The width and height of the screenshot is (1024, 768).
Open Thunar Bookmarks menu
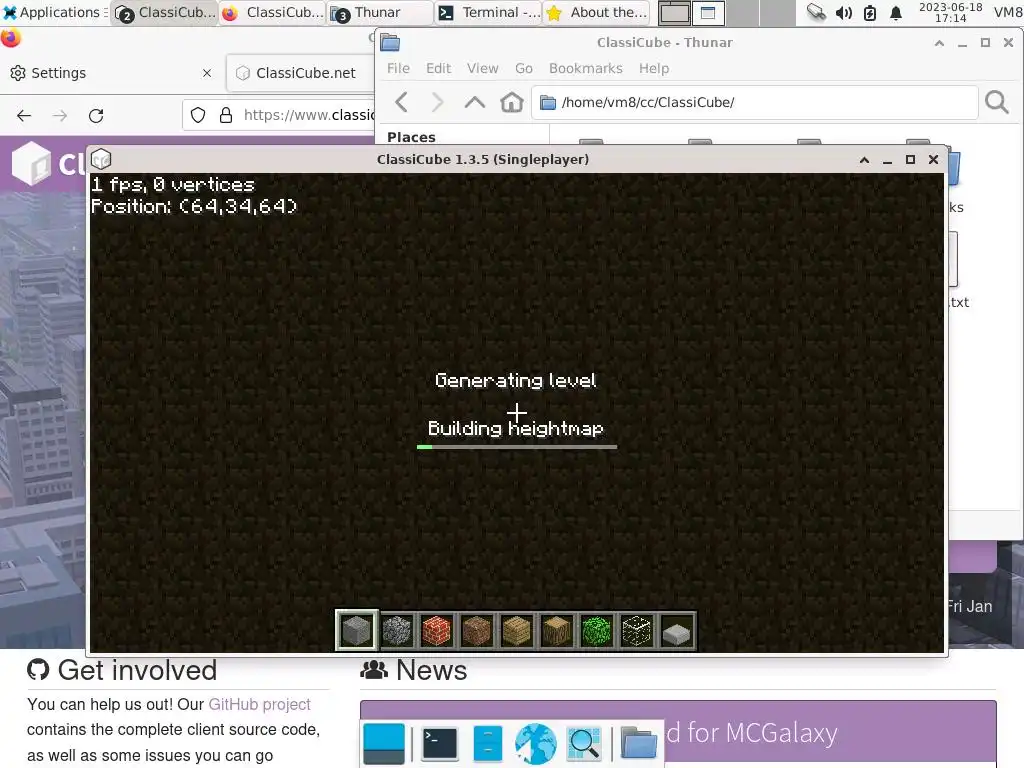coord(586,69)
